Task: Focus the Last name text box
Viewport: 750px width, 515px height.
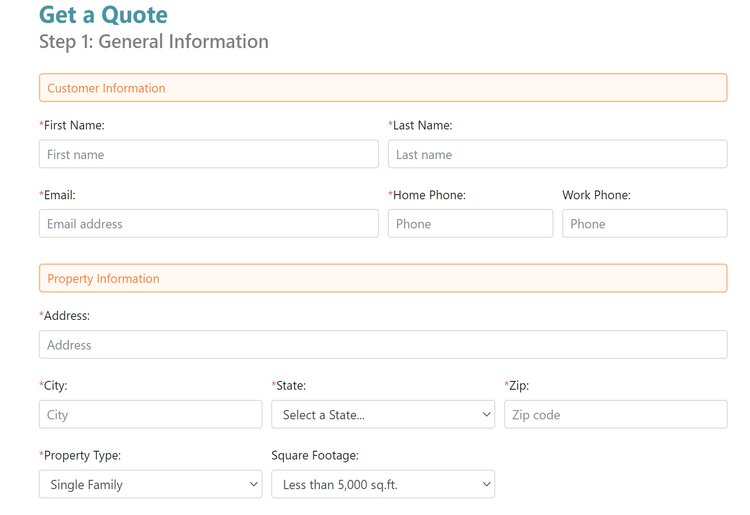Action: [x=557, y=154]
